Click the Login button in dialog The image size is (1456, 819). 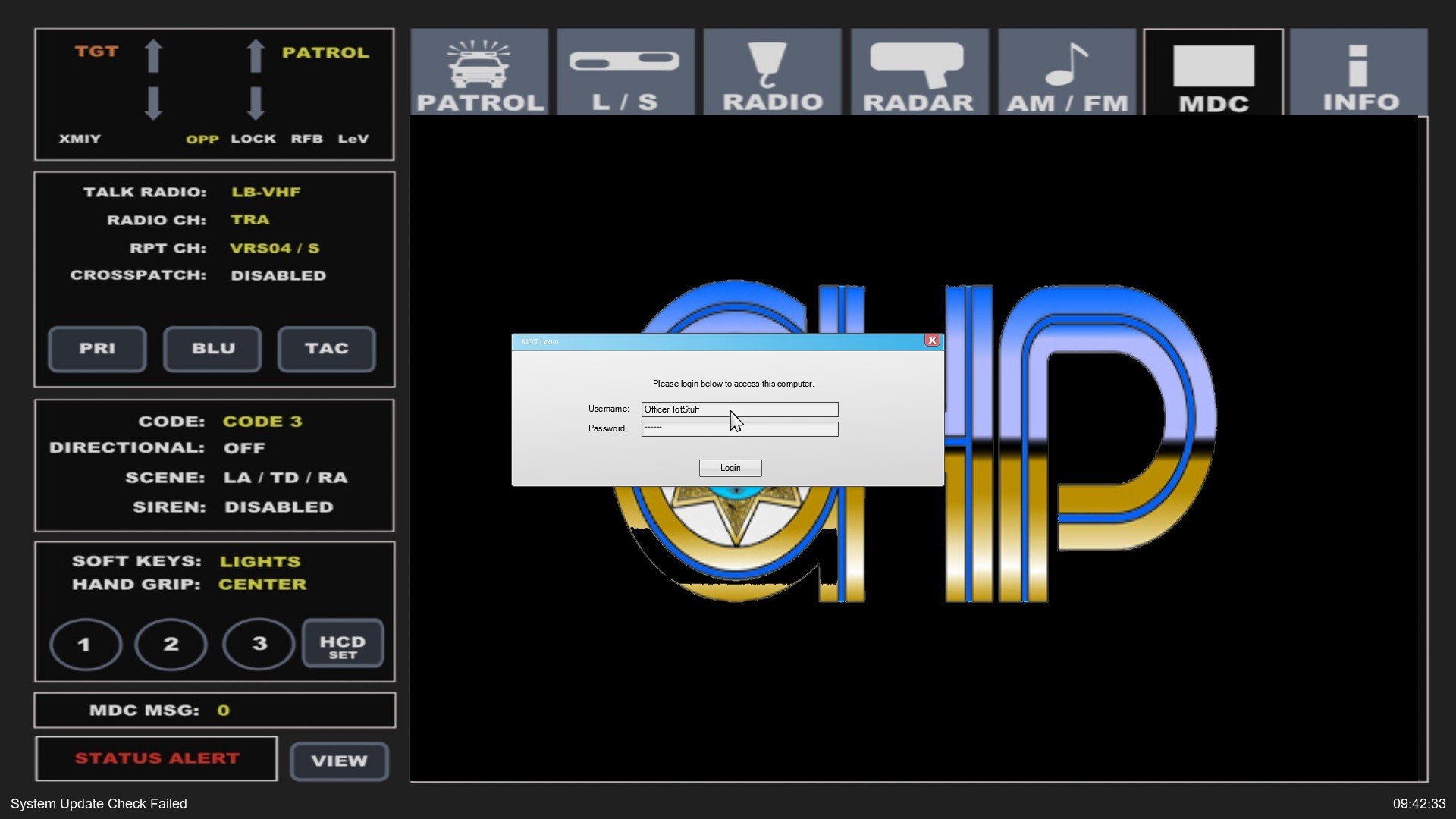pyautogui.click(x=730, y=468)
